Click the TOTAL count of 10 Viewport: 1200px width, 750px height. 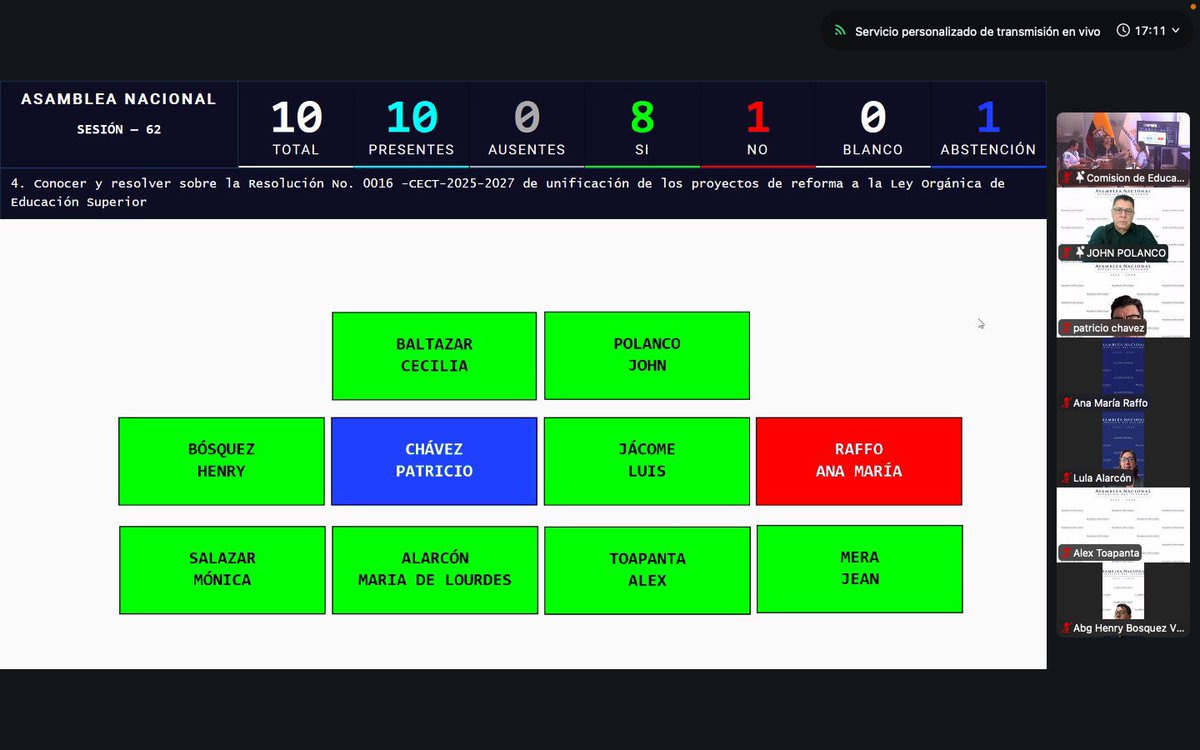(296, 118)
